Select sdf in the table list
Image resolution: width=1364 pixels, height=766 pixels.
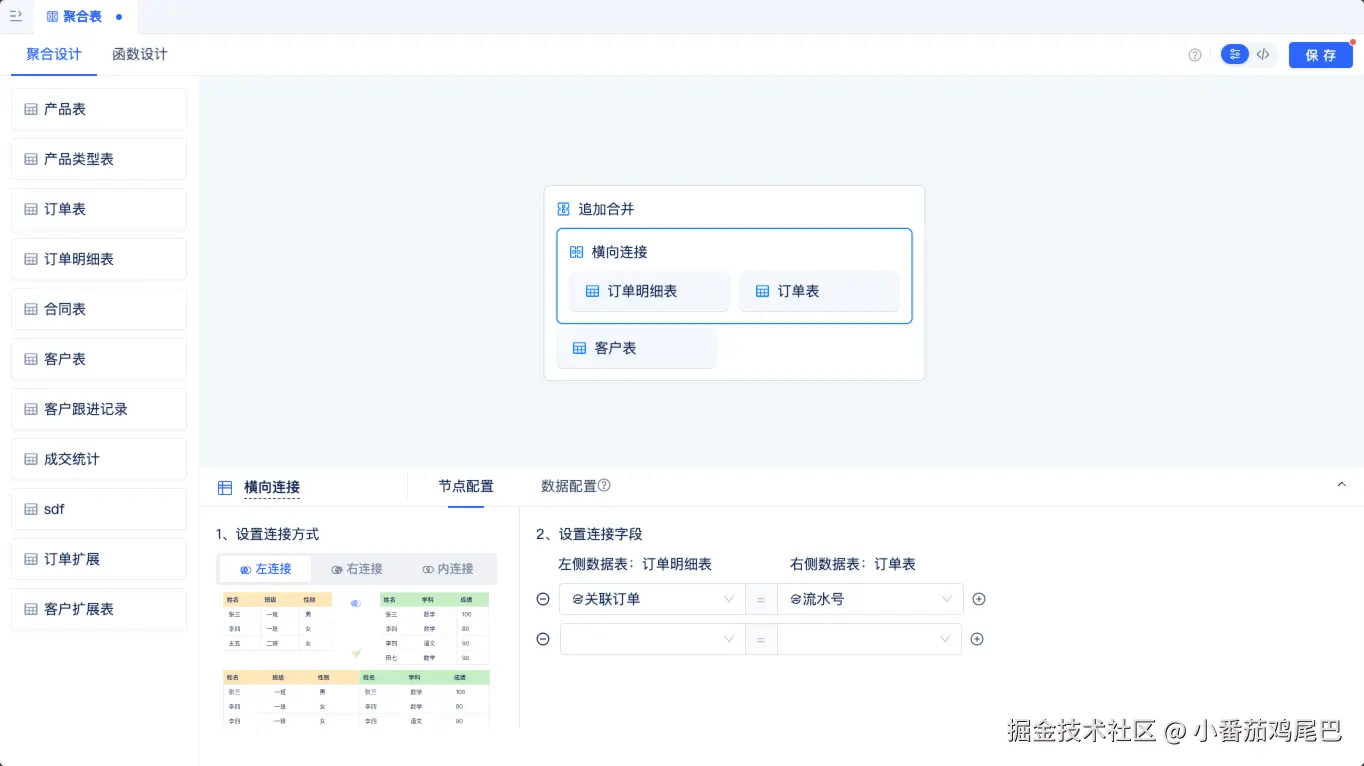click(99, 509)
